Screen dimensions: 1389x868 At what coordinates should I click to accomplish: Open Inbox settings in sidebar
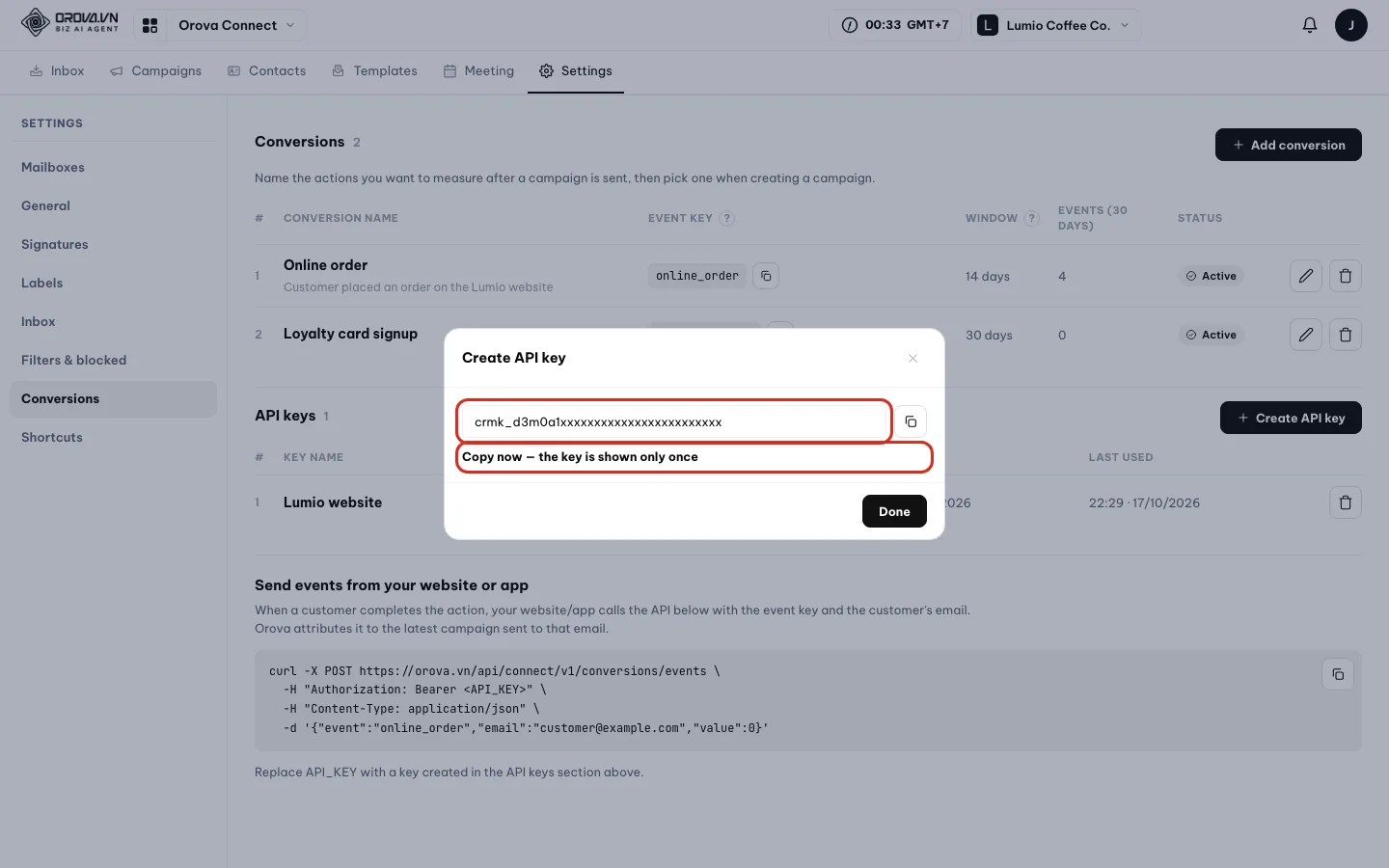[113, 321]
